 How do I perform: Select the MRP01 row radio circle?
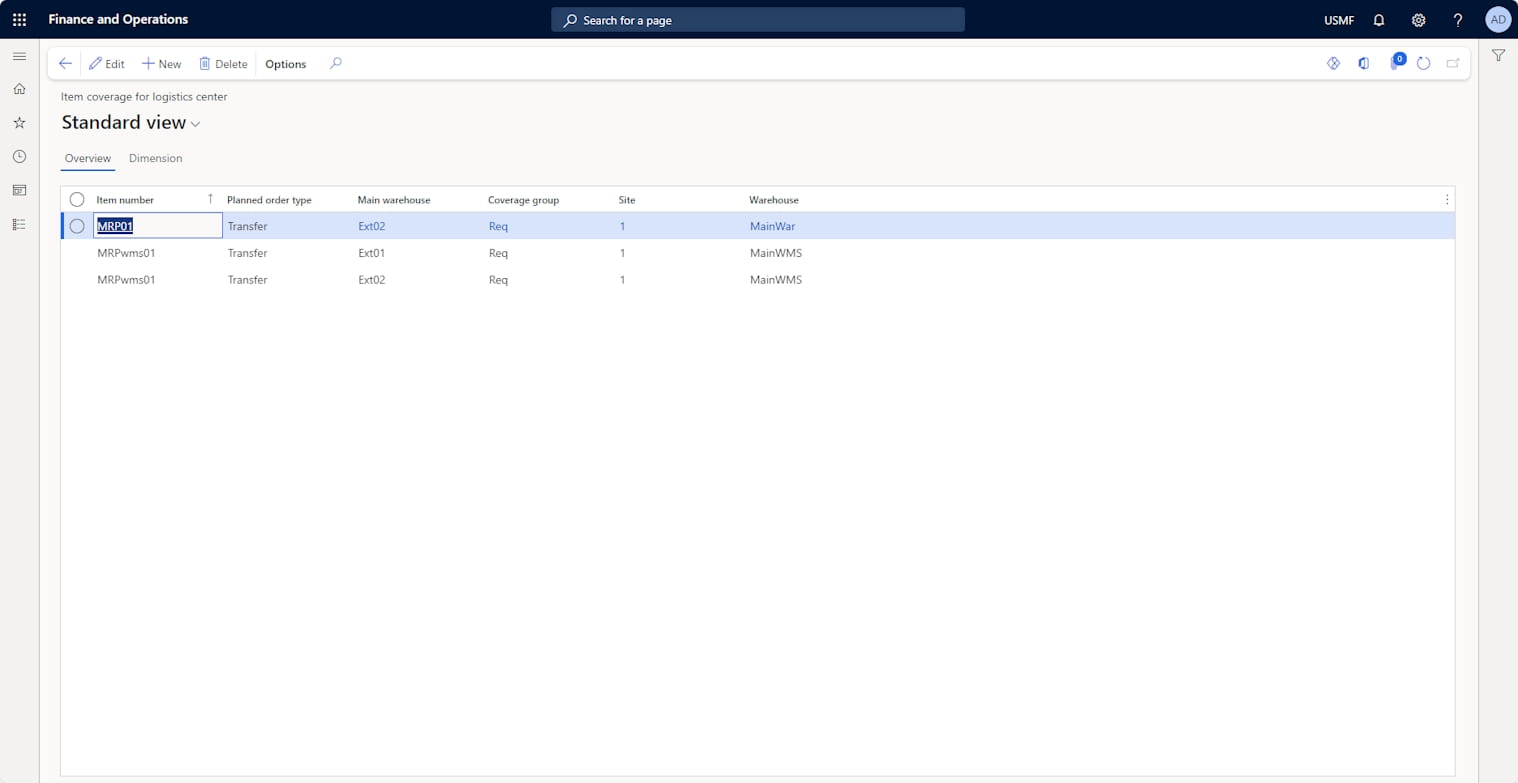[77, 226]
